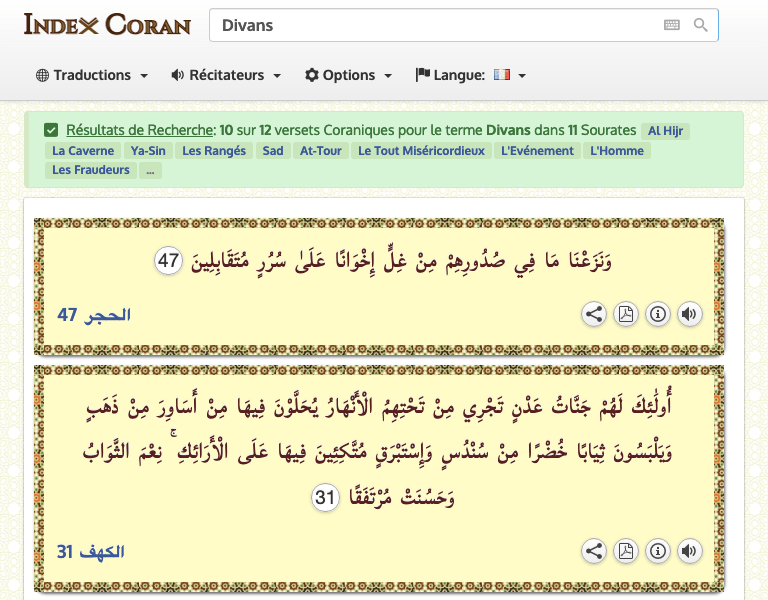This screenshot has height=600, width=768.
Task: Expand the Traductions dropdown
Action: pos(92,75)
